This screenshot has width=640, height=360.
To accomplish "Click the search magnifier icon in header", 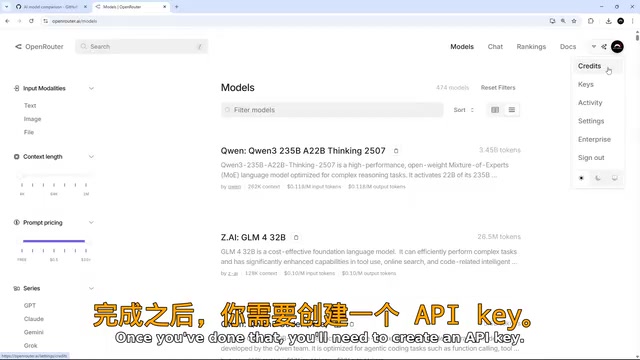I will [83, 47].
